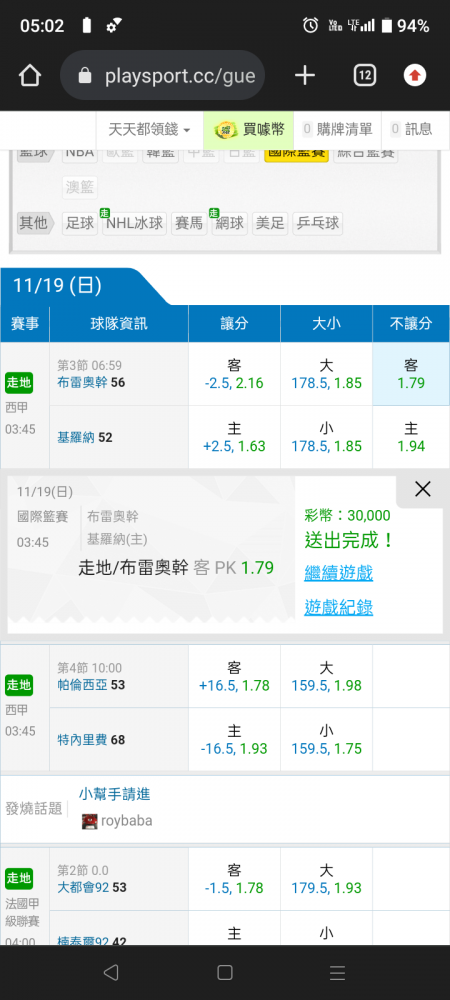
Task: Select 足球 sport category
Action: (x=80, y=223)
